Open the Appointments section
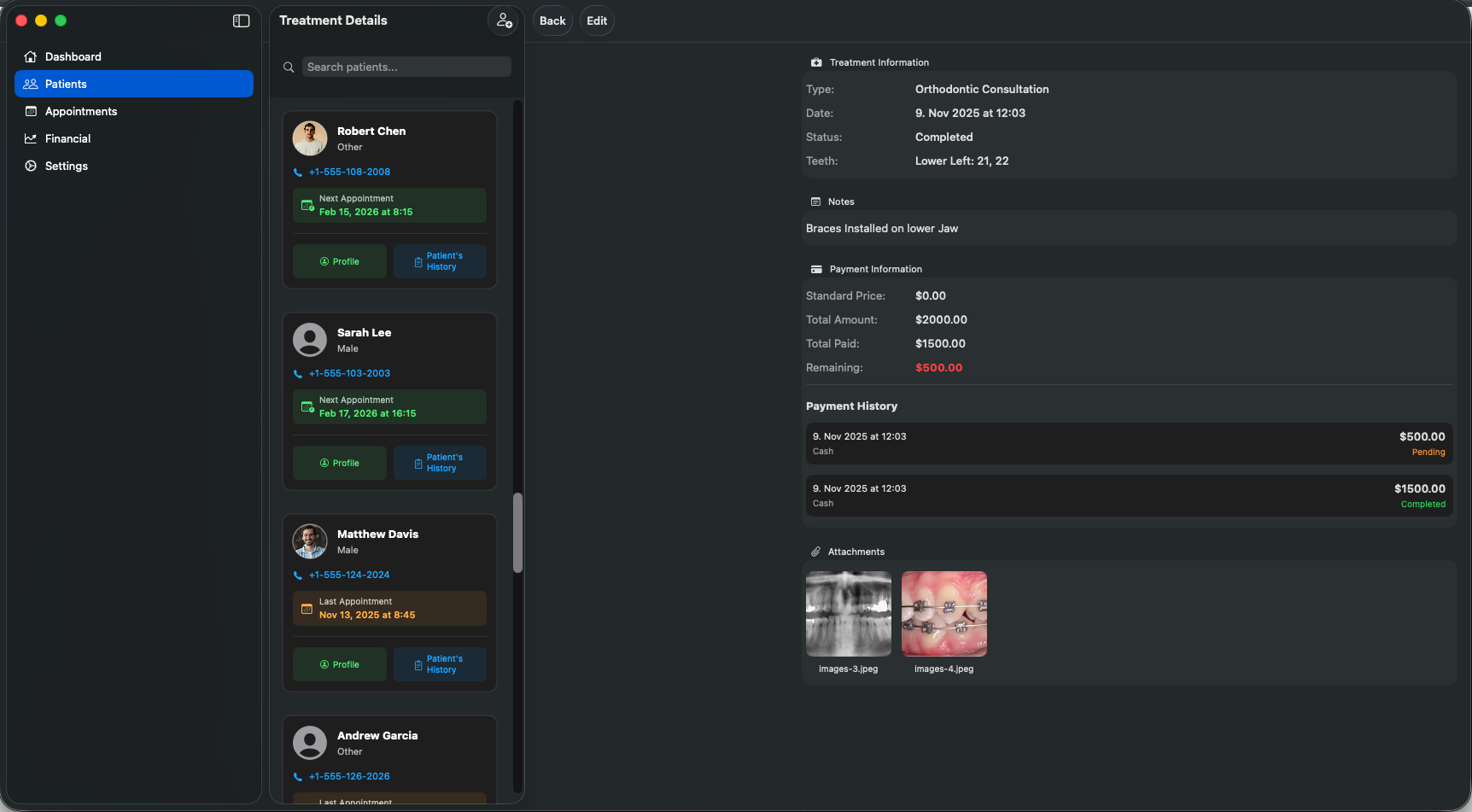Viewport: 1472px width, 812px height. click(x=80, y=111)
